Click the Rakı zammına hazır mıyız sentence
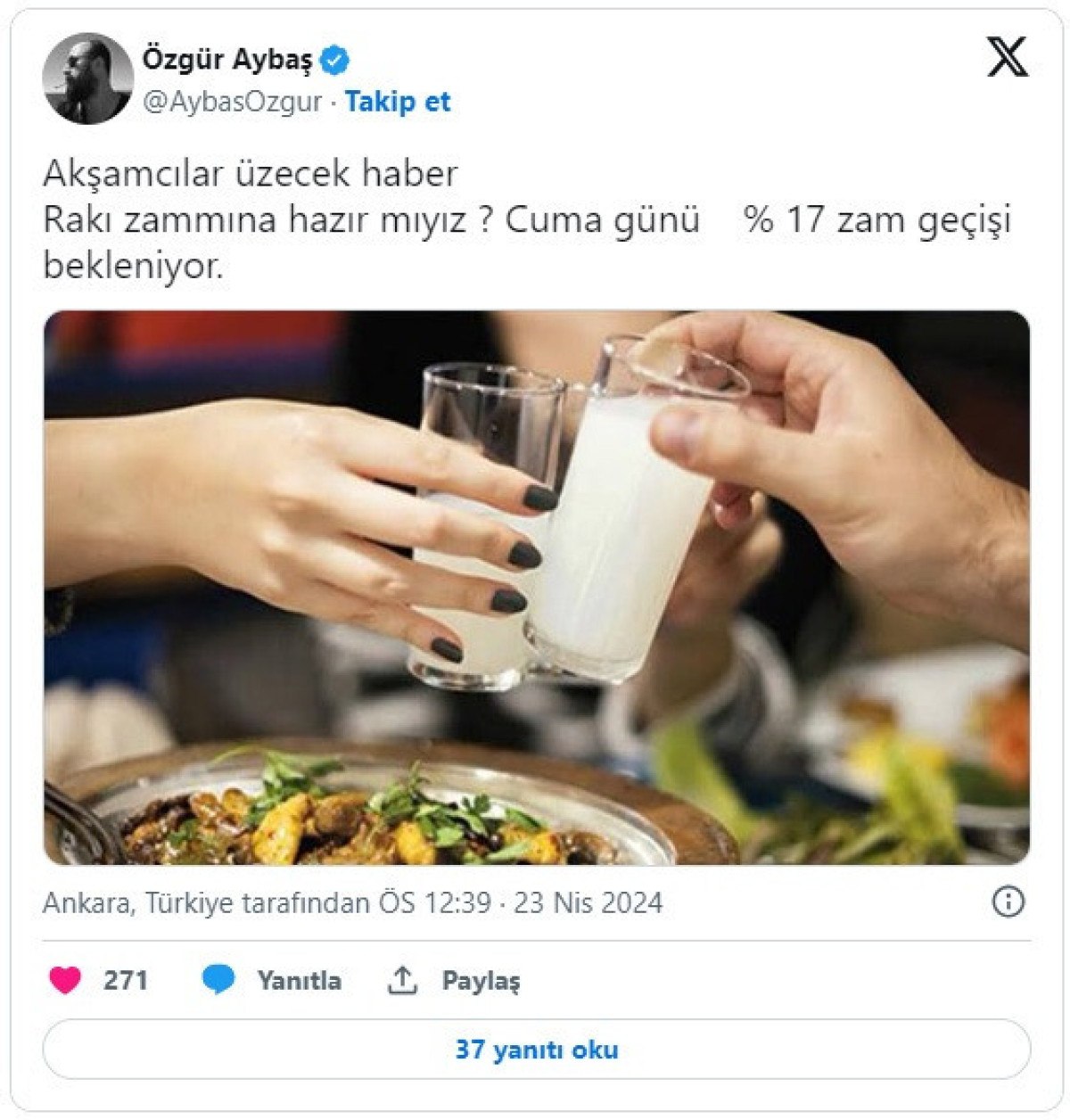 [x=268, y=219]
